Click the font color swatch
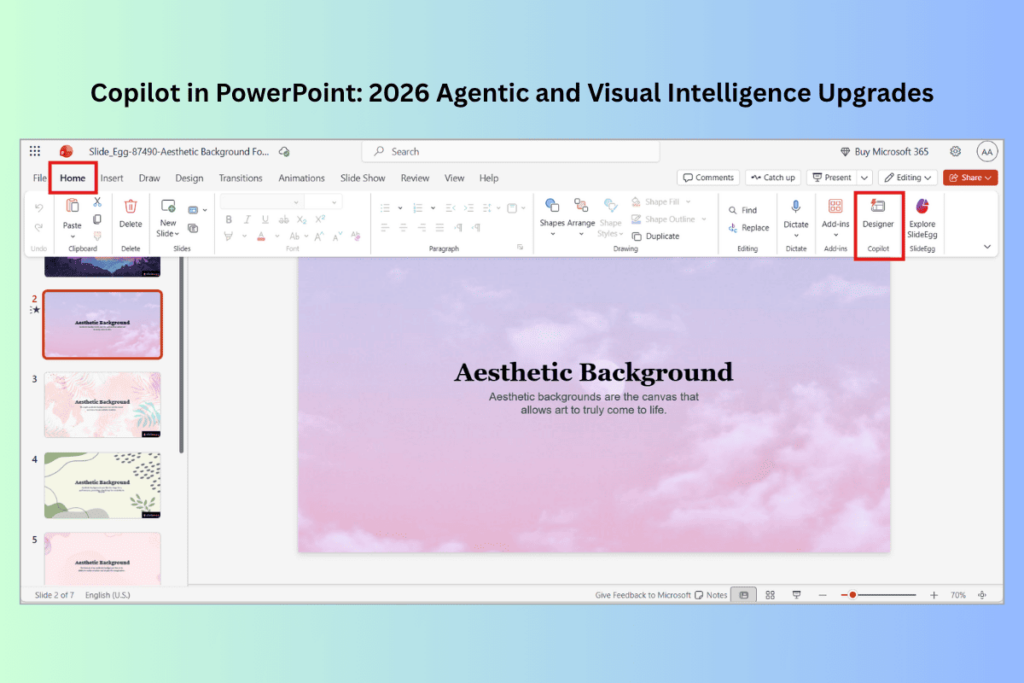Viewport: 1024px width, 683px height. [261, 236]
